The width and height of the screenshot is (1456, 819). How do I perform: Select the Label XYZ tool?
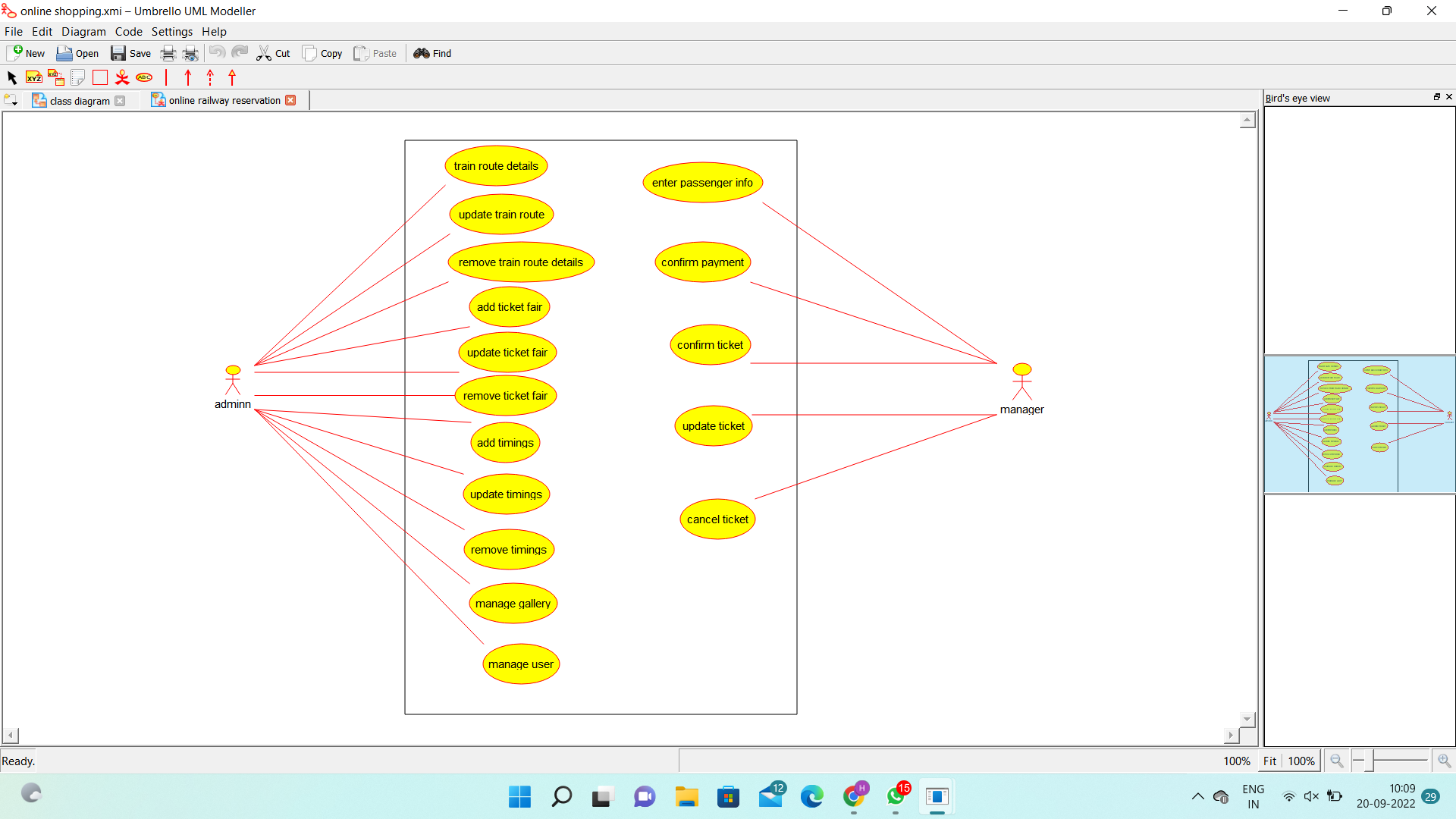(33, 77)
